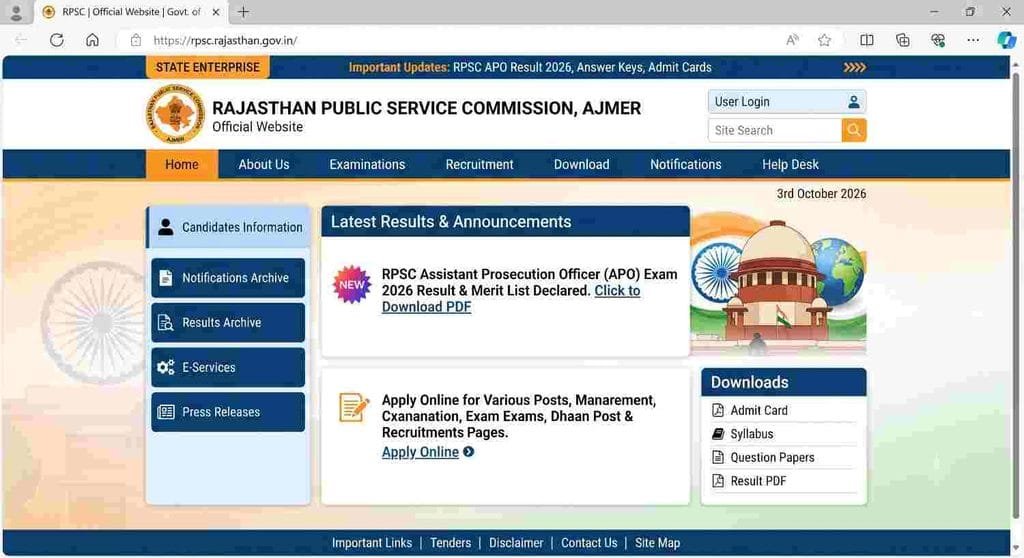Screen dimensions: 1024x558
Task: Click the site lock icon in address bar
Action: (x=135, y=40)
